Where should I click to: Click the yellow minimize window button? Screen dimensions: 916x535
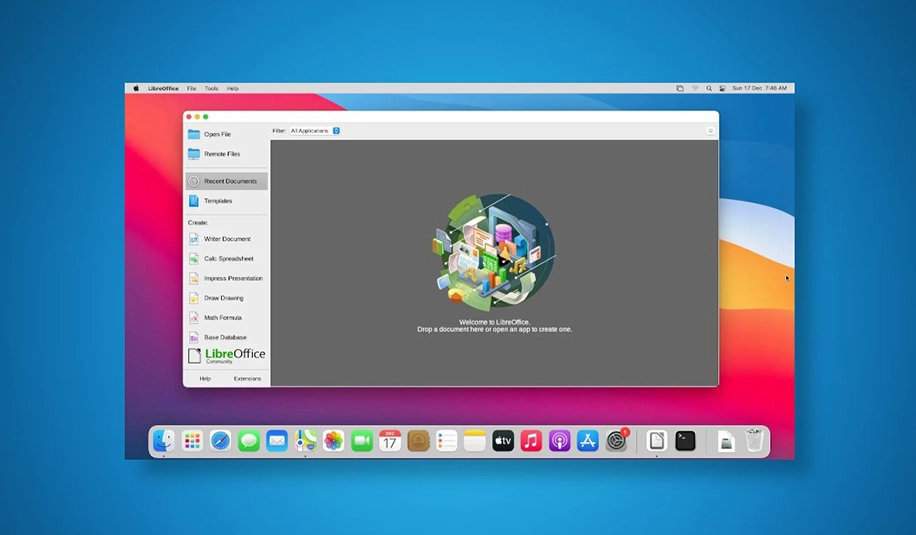pyautogui.click(x=197, y=117)
